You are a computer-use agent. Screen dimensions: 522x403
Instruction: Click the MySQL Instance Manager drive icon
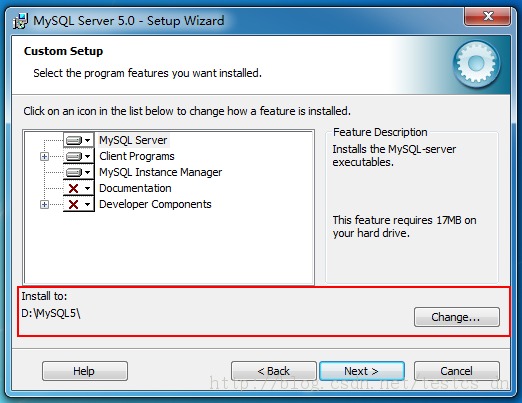(x=74, y=172)
